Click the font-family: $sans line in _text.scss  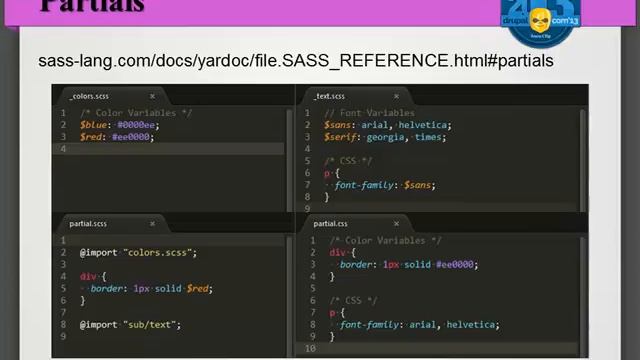(385, 185)
